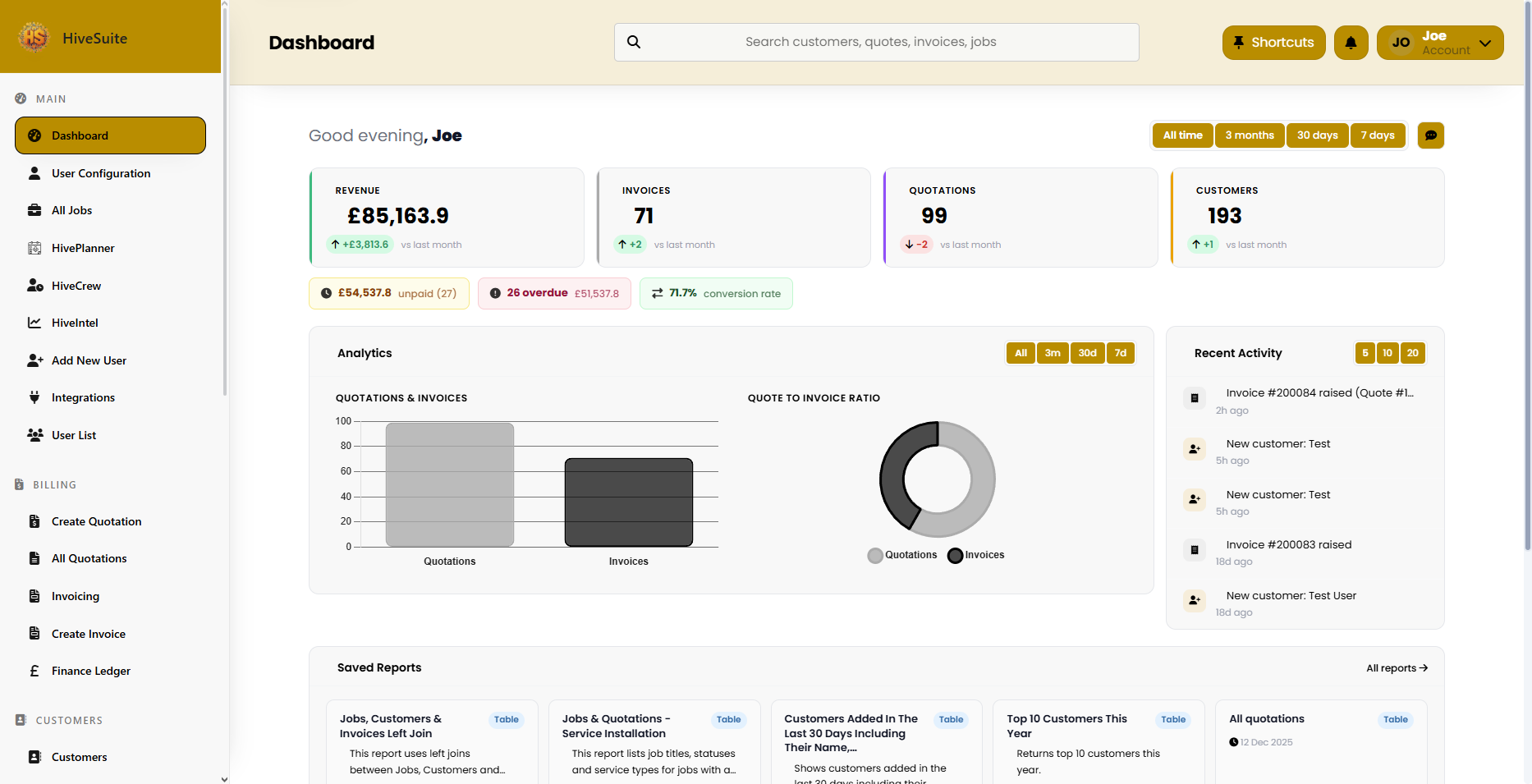Open the Shortcuts panel
Image resolution: width=1532 pixels, height=784 pixels.
tap(1273, 42)
